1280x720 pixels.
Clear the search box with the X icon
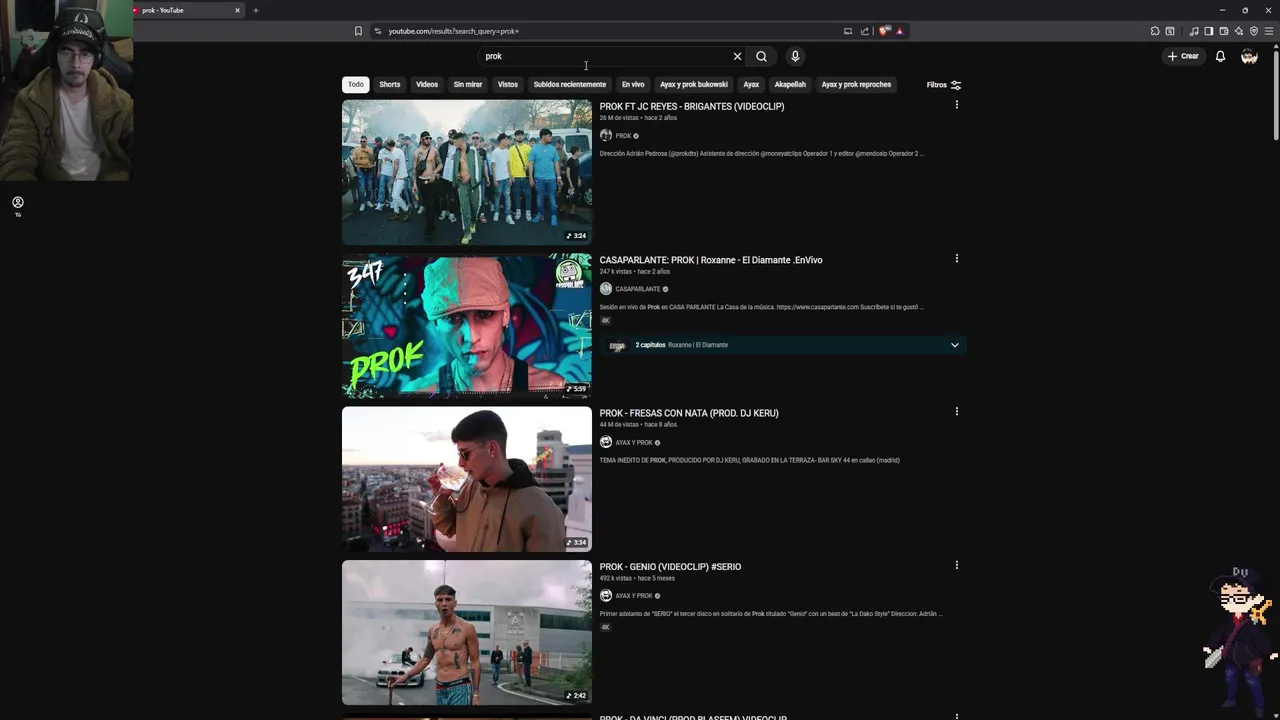click(x=737, y=56)
